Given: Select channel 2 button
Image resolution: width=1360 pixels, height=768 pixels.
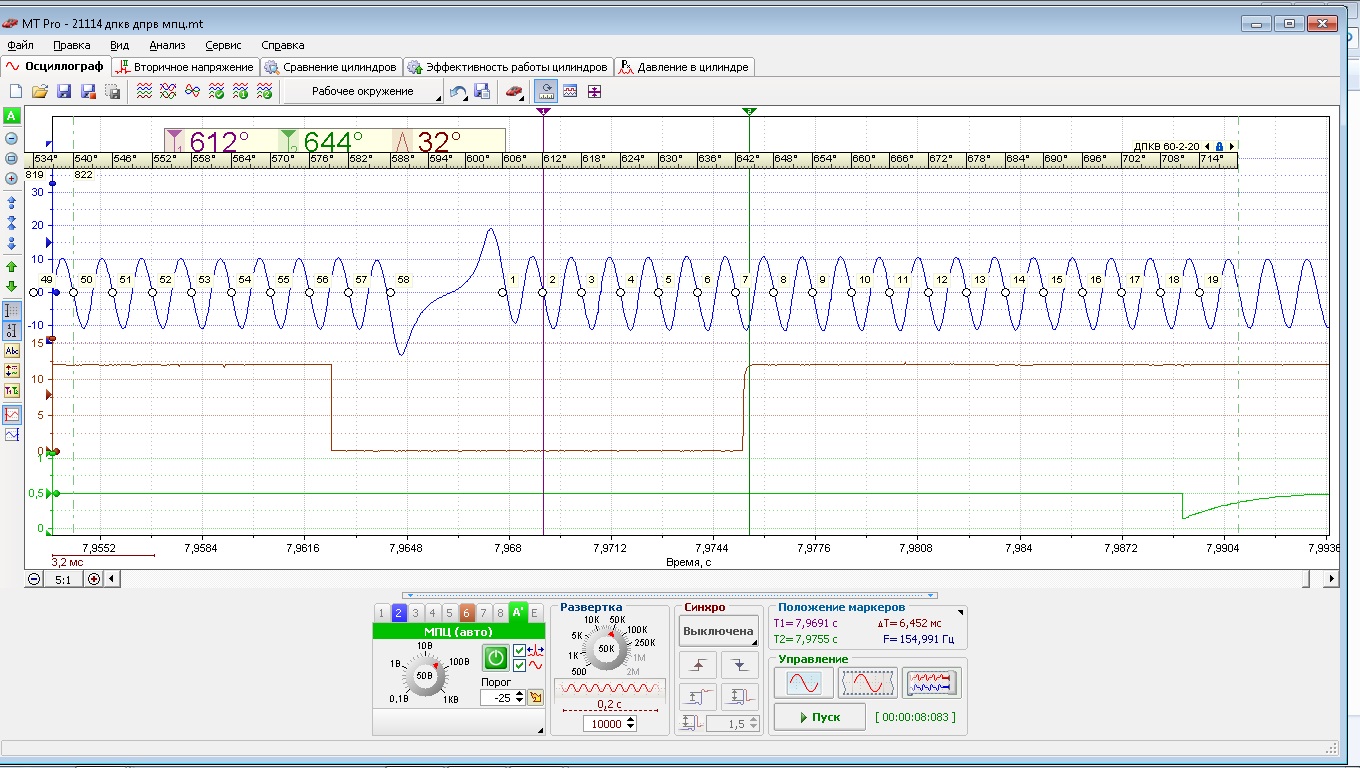Looking at the screenshot, I should click(x=398, y=613).
